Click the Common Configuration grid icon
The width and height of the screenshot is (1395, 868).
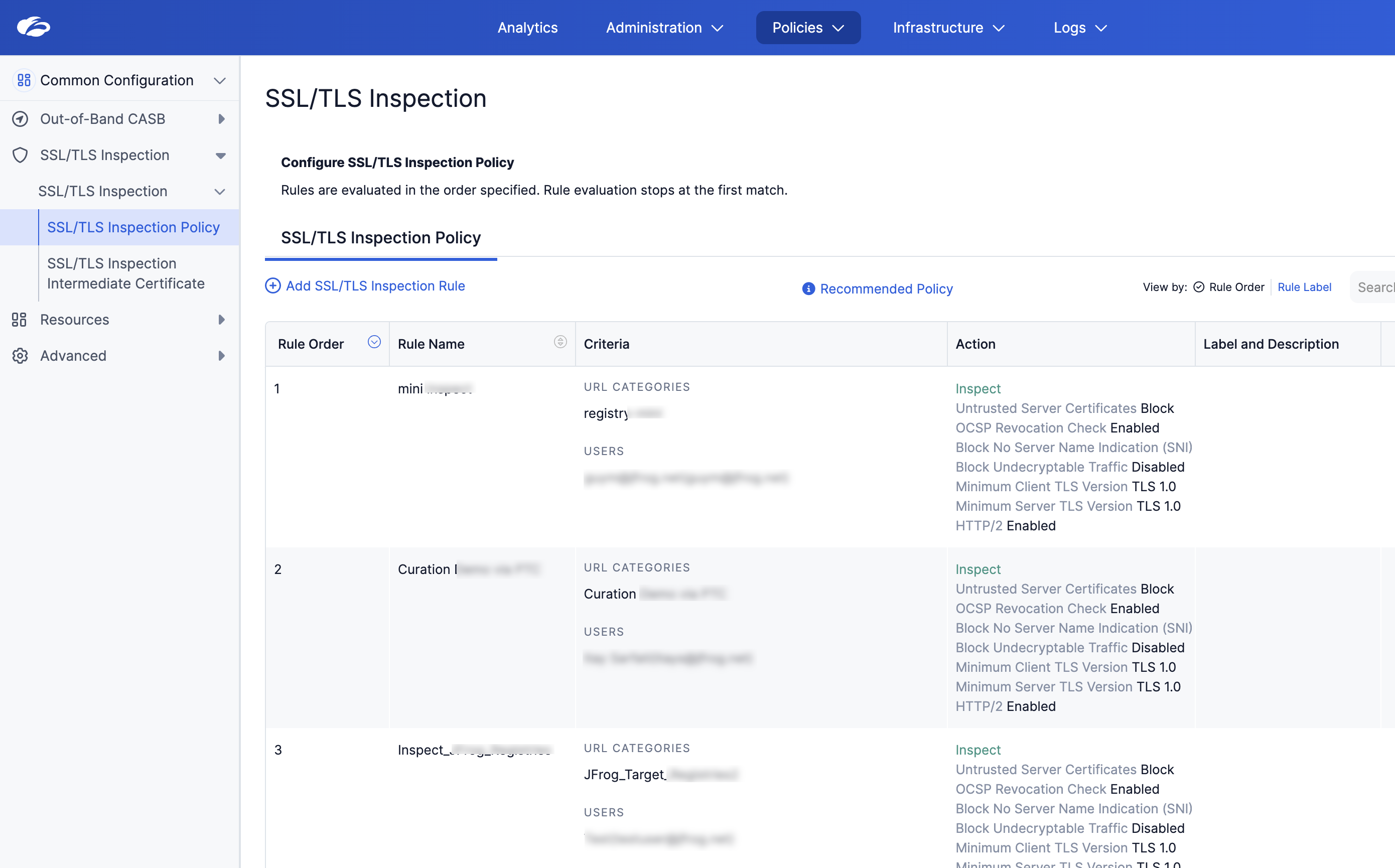(x=24, y=80)
